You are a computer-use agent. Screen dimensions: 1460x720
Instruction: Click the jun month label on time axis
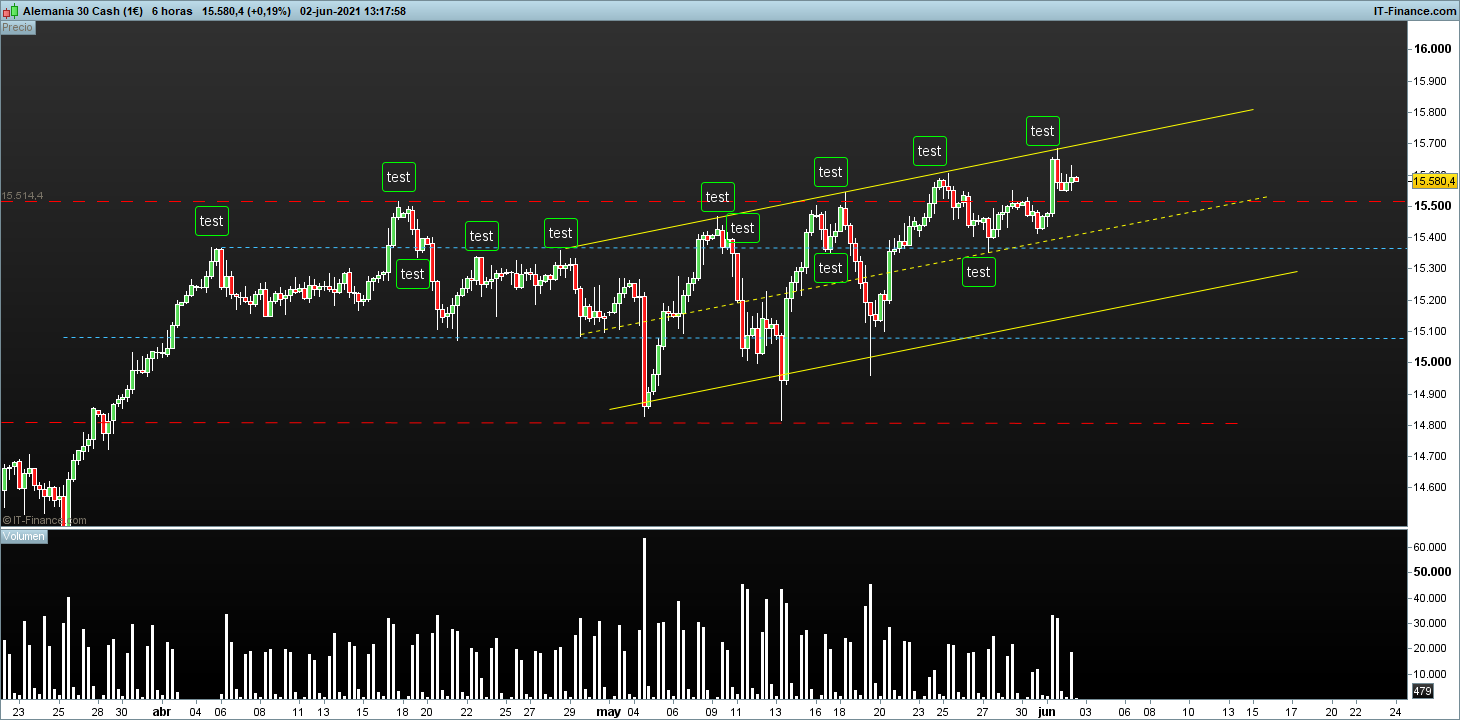click(x=1047, y=712)
